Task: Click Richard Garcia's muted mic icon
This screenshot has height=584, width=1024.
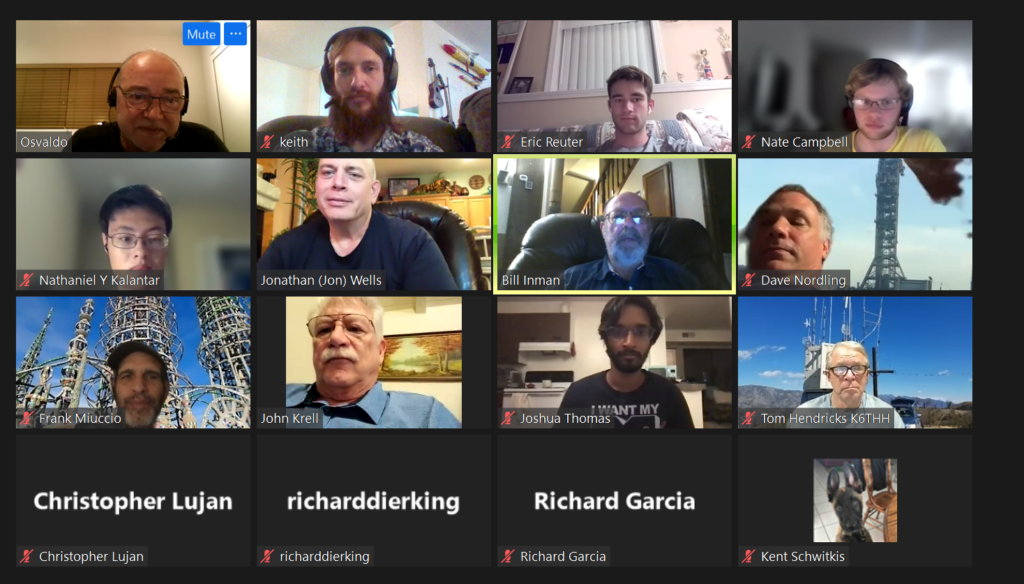Action: click(508, 557)
